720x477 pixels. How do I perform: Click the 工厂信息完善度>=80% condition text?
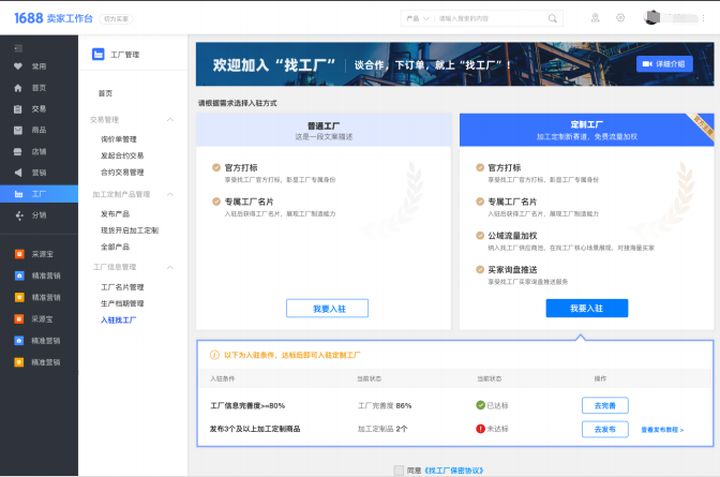click(248, 405)
